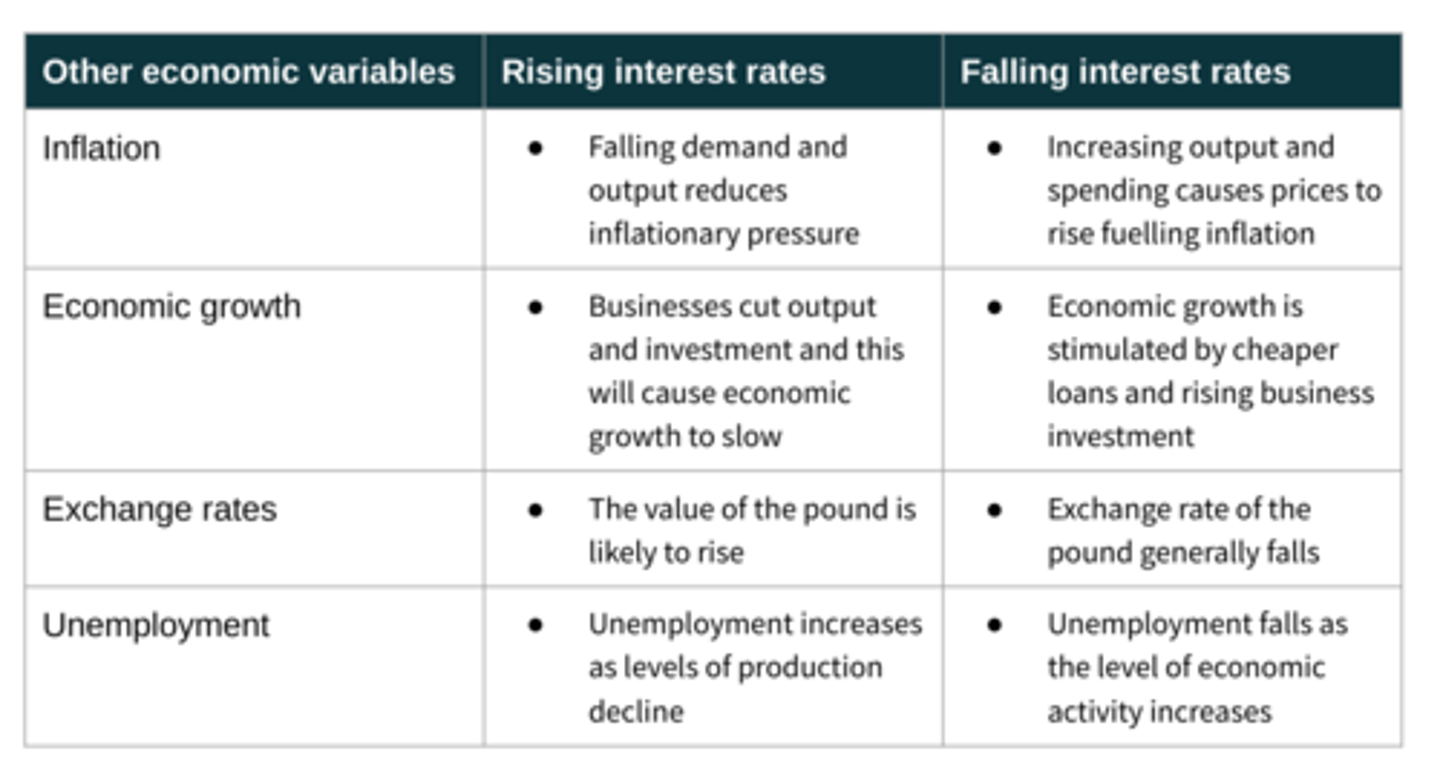Select the Unemployment row label
Viewport: 1440px width, 760px height.
point(156,626)
